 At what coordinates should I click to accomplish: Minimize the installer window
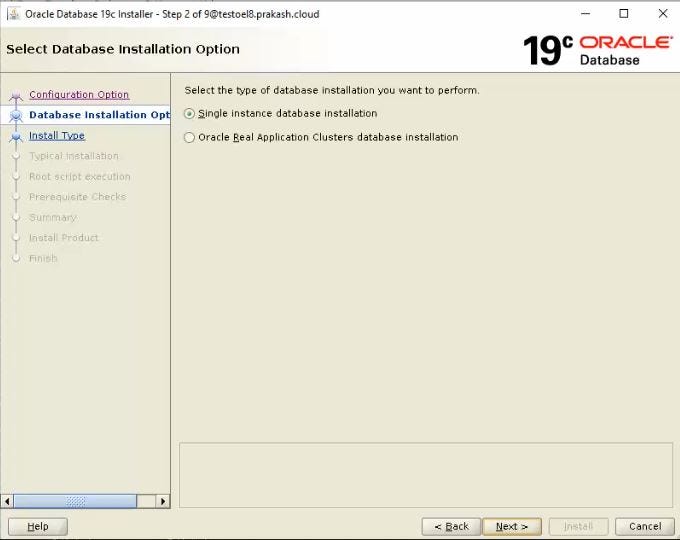585,14
